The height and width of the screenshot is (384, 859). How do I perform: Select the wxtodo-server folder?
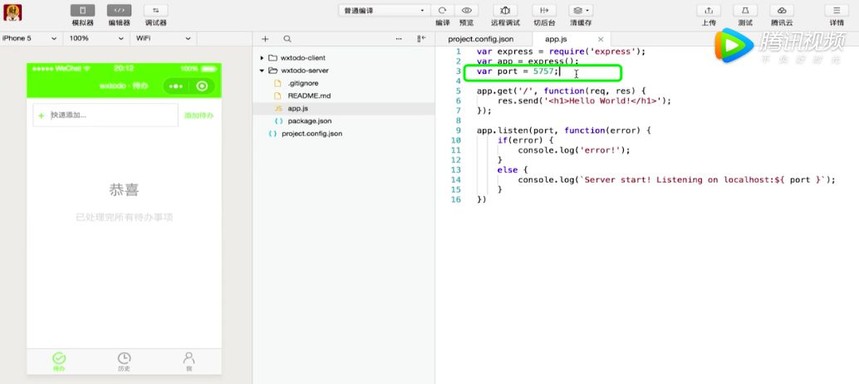click(x=305, y=70)
